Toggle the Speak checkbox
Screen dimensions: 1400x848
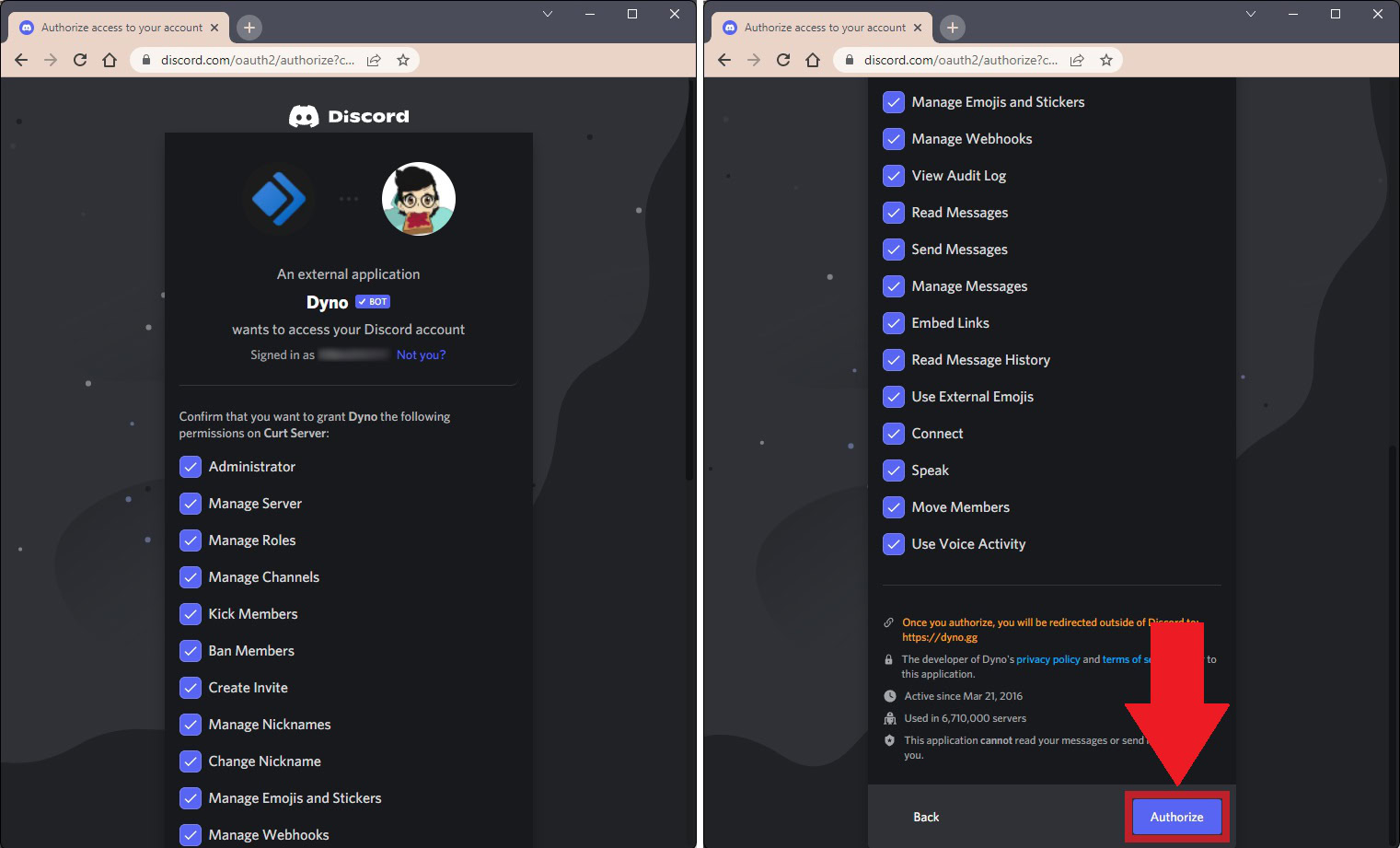pos(894,470)
